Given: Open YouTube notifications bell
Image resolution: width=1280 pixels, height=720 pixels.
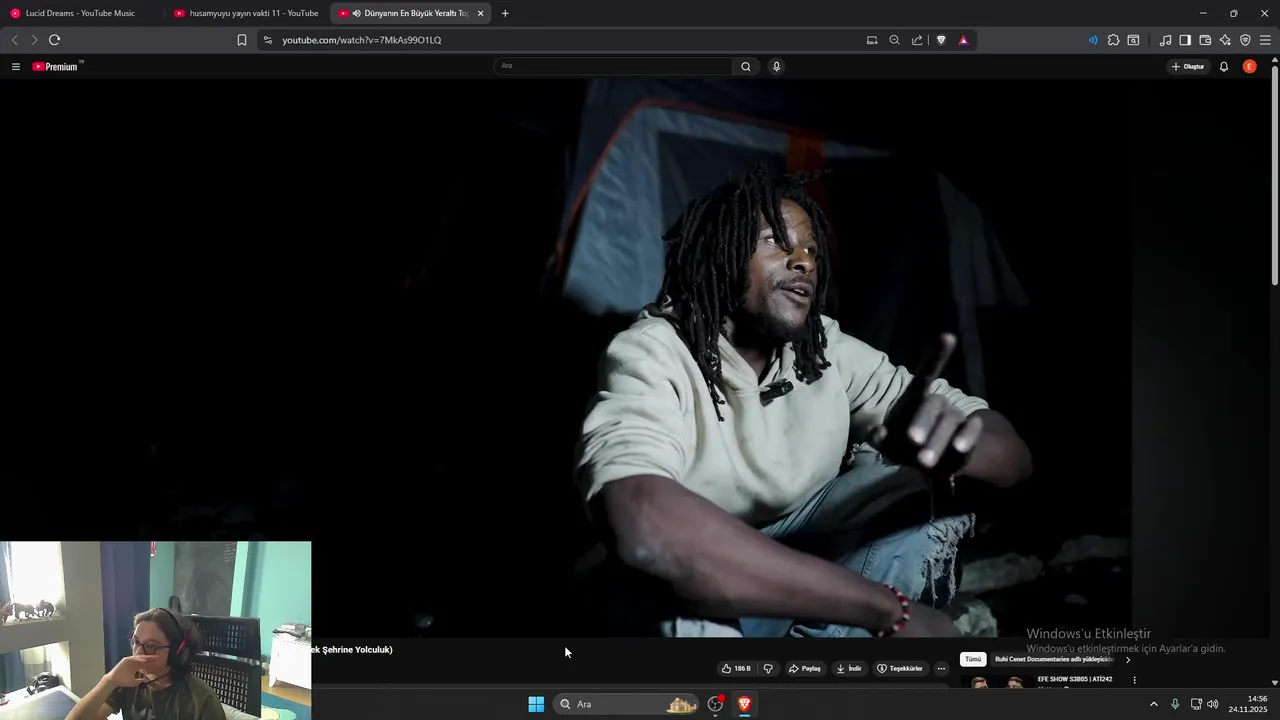Looking at the screenshot, I should click(1224, 67).
